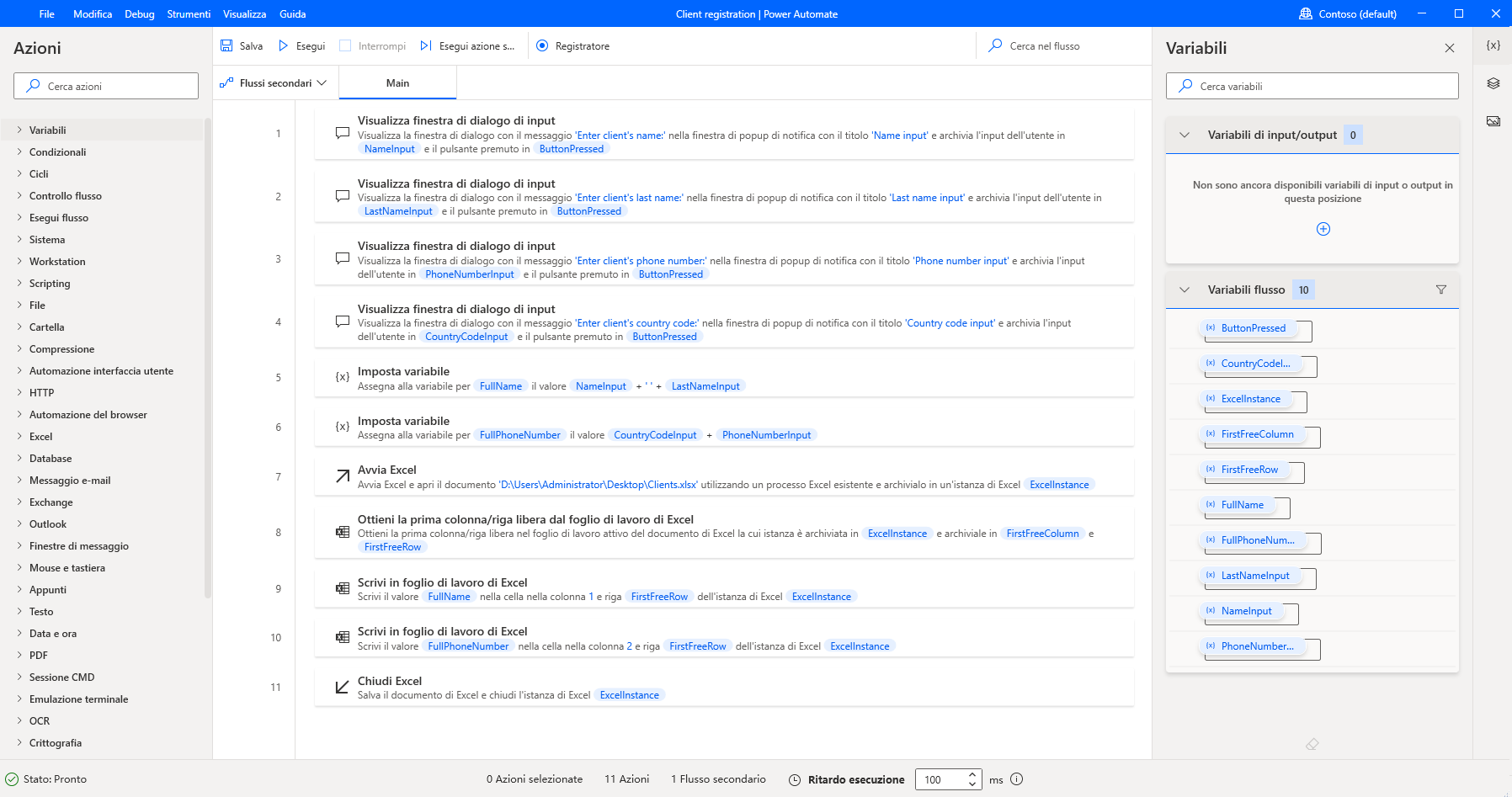
Task: Expand the Mouse e tastiera group
Action: pyautogui.click(x=19, y=568)
